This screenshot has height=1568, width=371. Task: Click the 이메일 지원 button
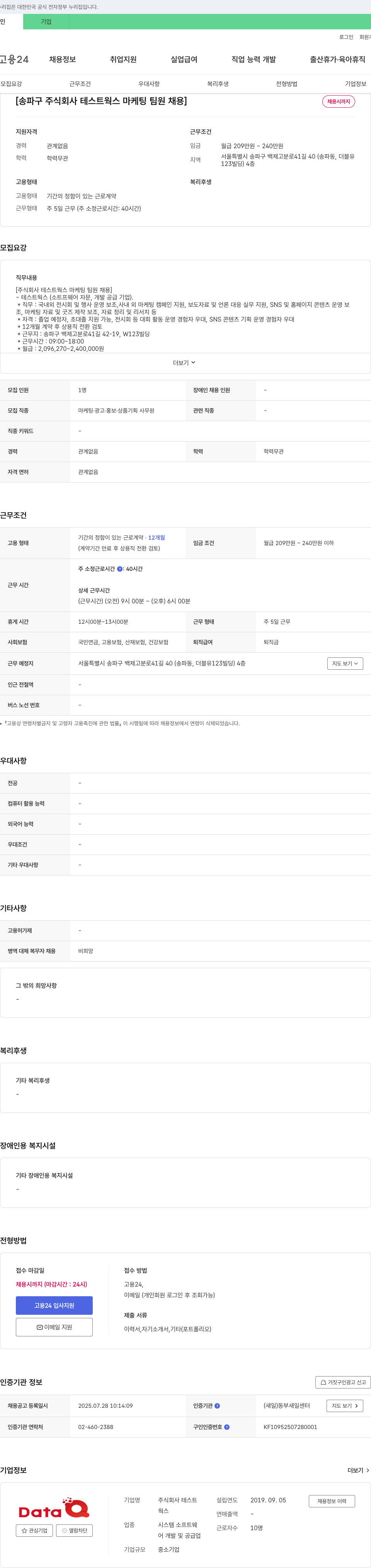[54, 1328]
